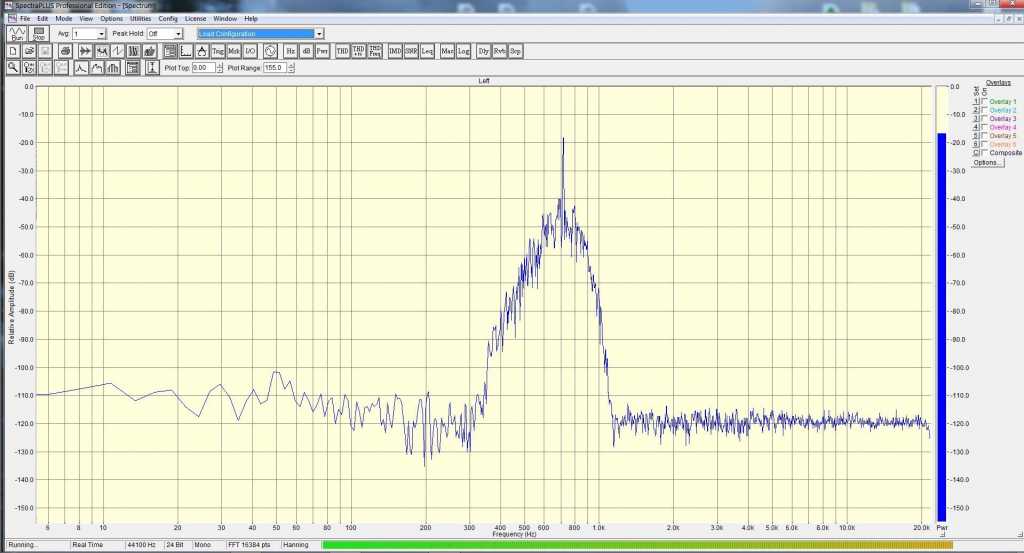Open the I/O toolbar button
The width and height of the screenshot is (1024, 553).
(x=250, y=51)
